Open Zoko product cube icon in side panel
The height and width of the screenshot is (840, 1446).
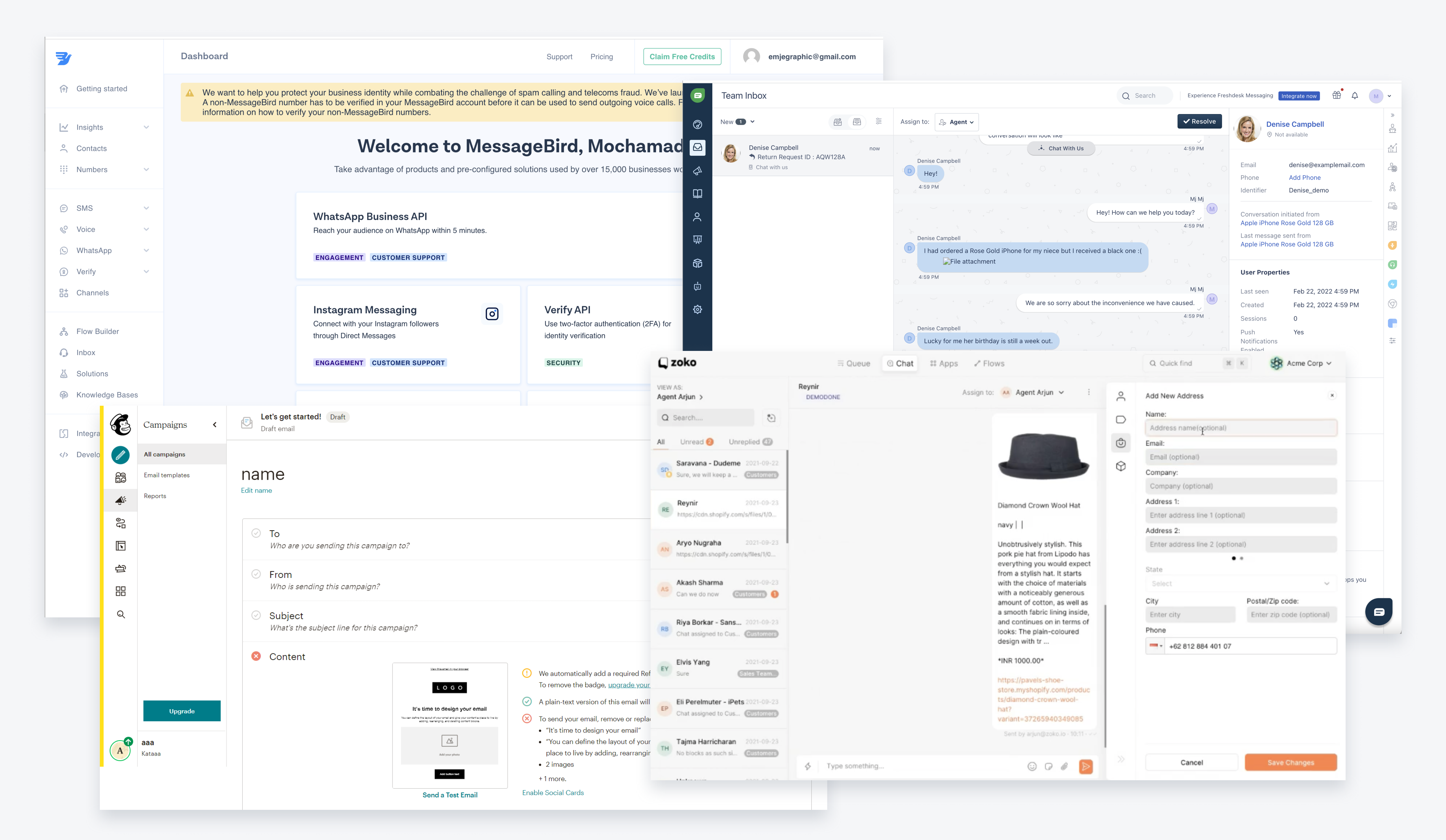tap(1121, 466)
